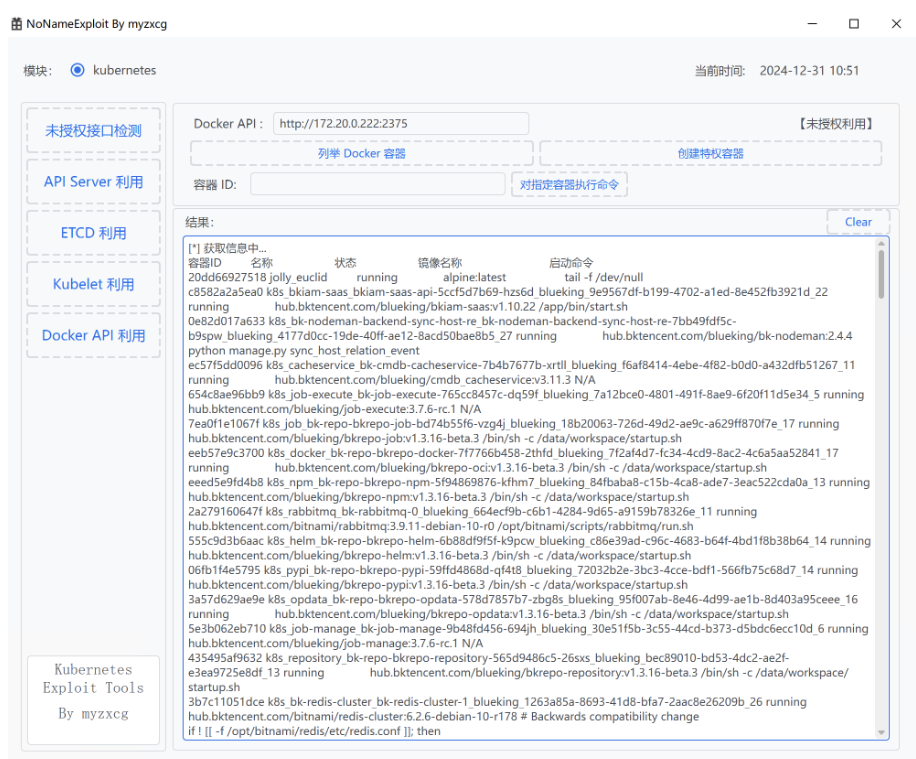This screenshot has width=916, height=759.
Task: Maximize the NoNameExploit window
Action: click(x=854, y=24)
